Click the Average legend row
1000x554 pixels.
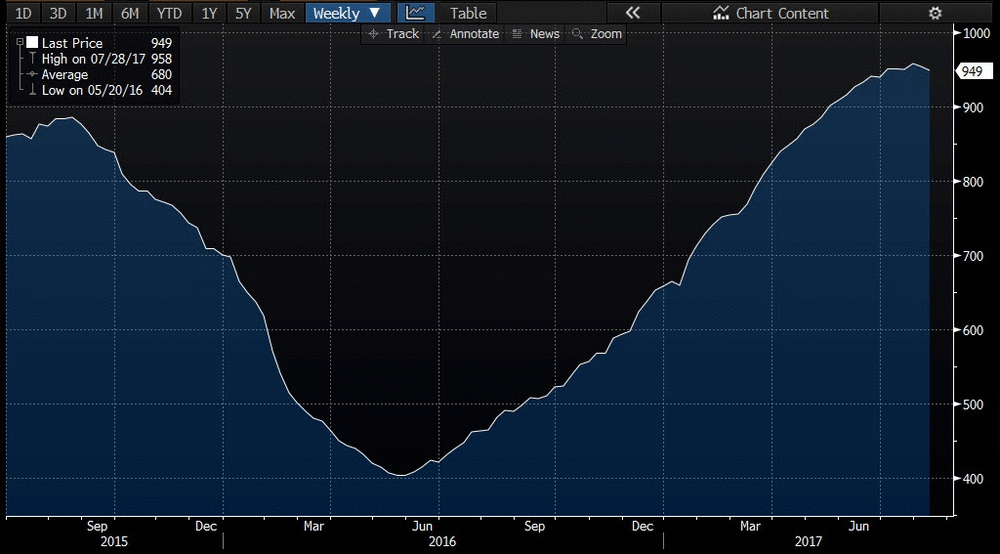point(100,75)
